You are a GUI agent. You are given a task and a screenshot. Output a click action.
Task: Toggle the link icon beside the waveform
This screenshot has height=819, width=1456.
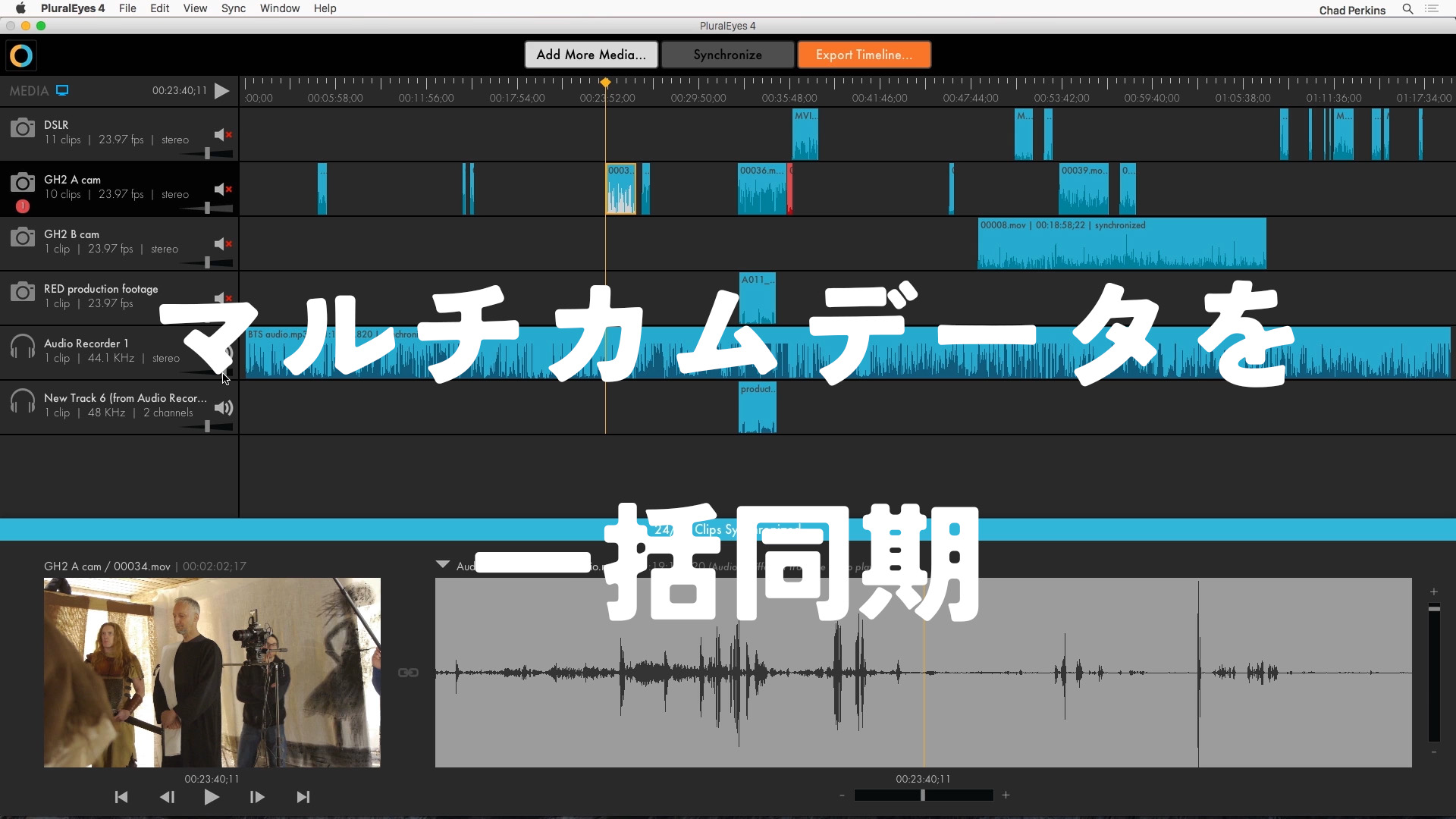[x=408, y=673]
